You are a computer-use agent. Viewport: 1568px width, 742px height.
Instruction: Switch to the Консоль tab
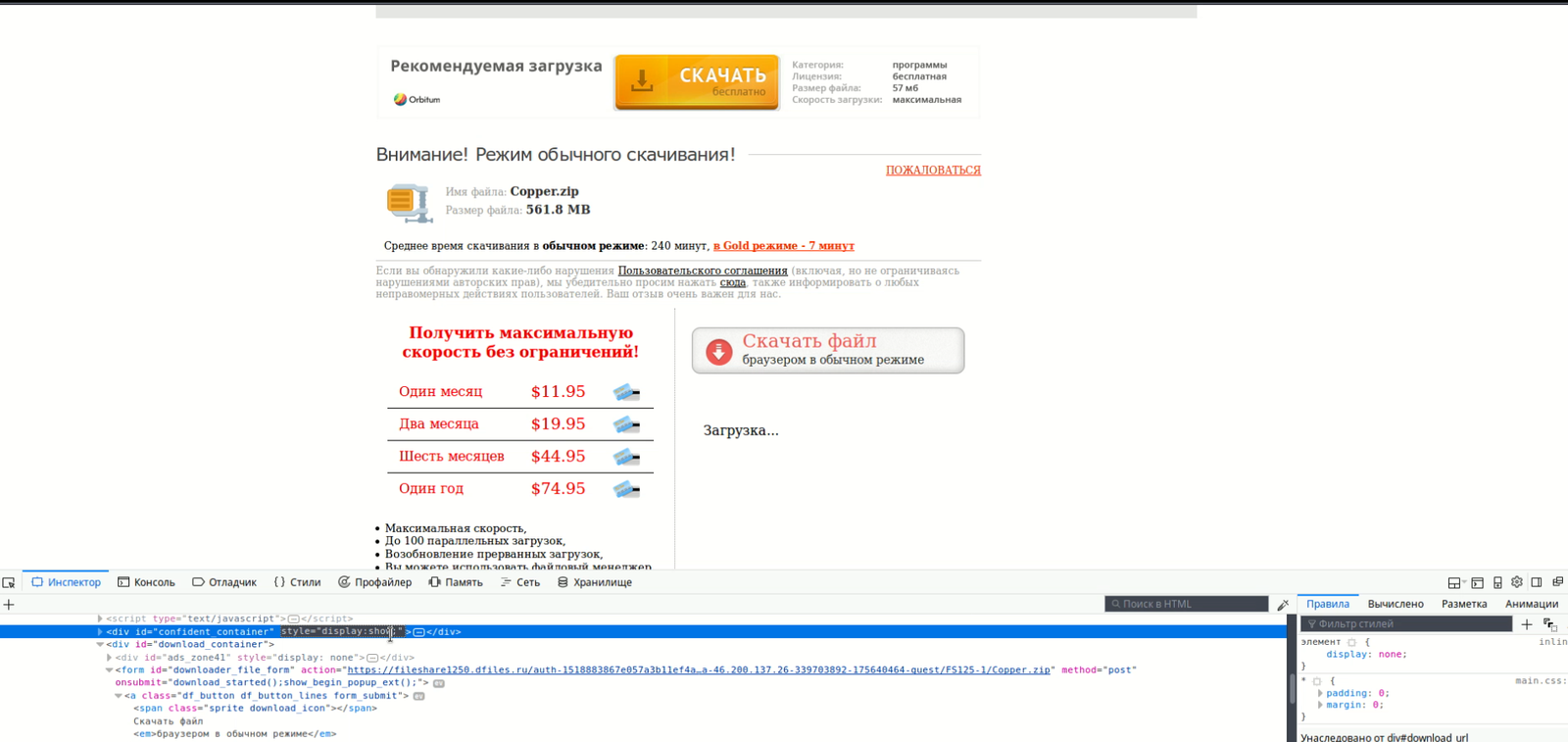(146, 582)
